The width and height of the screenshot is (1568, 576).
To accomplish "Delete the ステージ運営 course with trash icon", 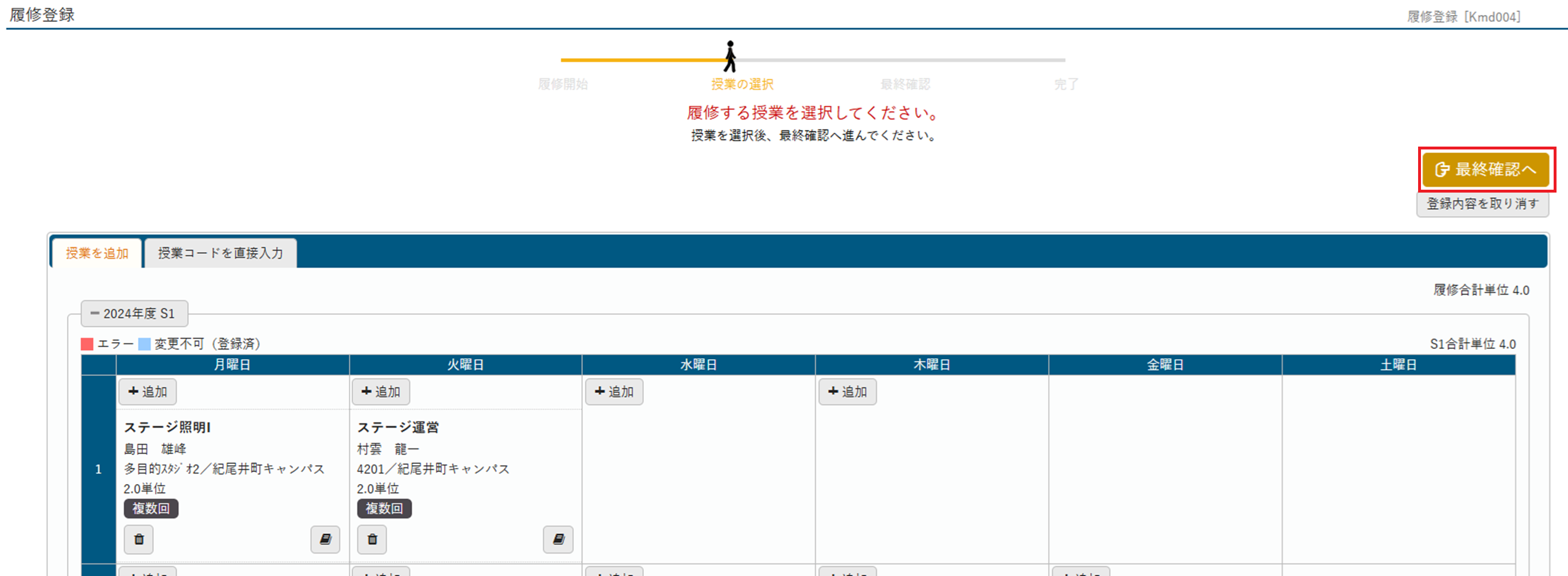I will [x=372, y=539].
